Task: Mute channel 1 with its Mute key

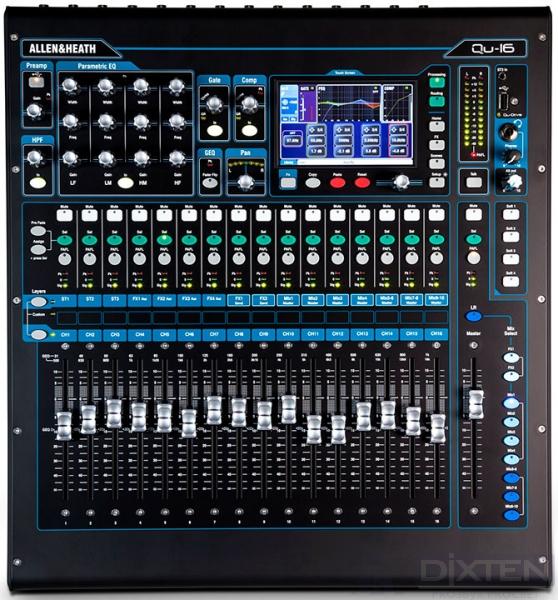Action: pos(65,215)
